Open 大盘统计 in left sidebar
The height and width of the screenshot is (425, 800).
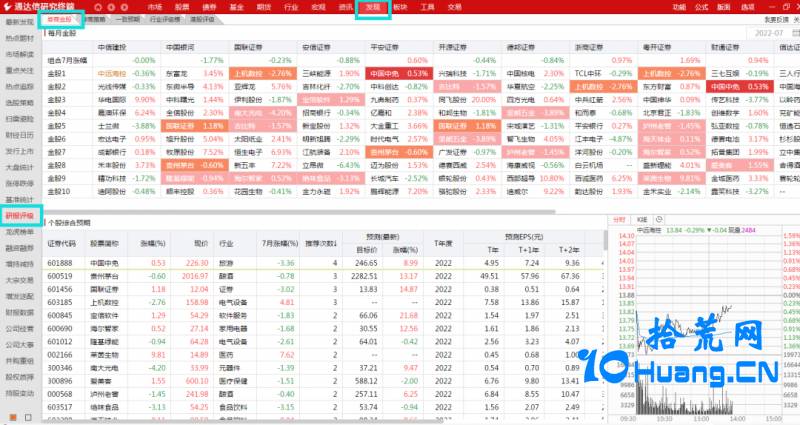point(19,167)
